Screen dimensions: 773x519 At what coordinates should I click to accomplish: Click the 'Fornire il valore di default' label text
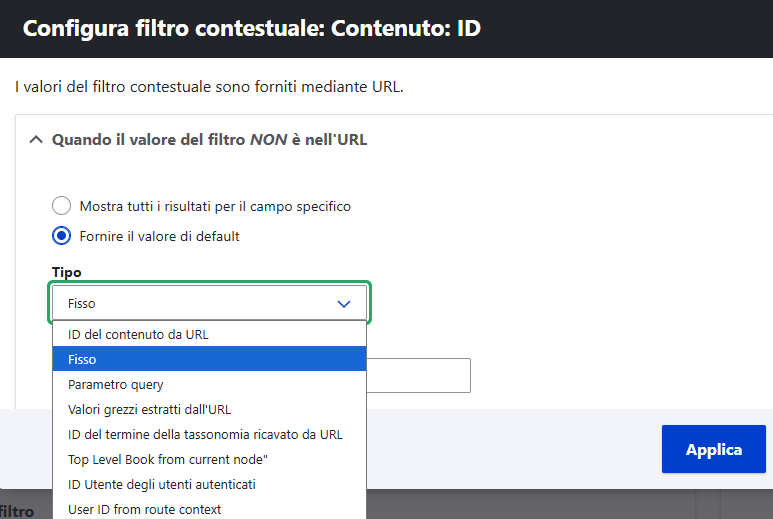159,236
